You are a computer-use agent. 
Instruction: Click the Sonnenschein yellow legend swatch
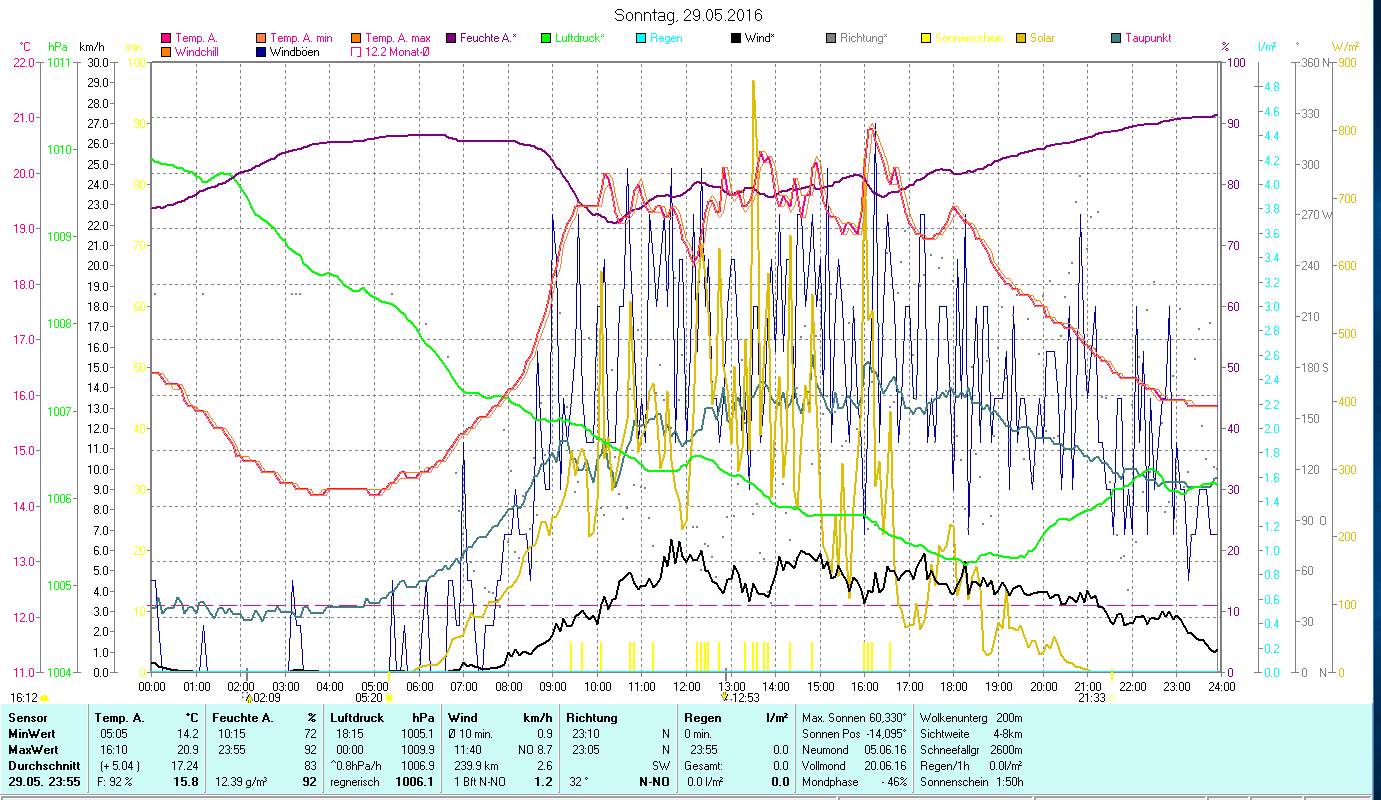[x=926, y=38]
